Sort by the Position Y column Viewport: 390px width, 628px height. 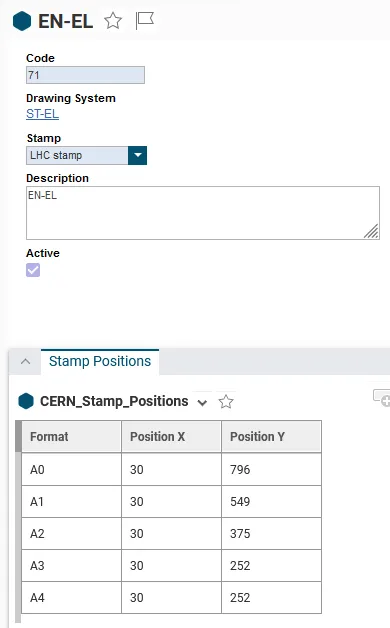271,437
